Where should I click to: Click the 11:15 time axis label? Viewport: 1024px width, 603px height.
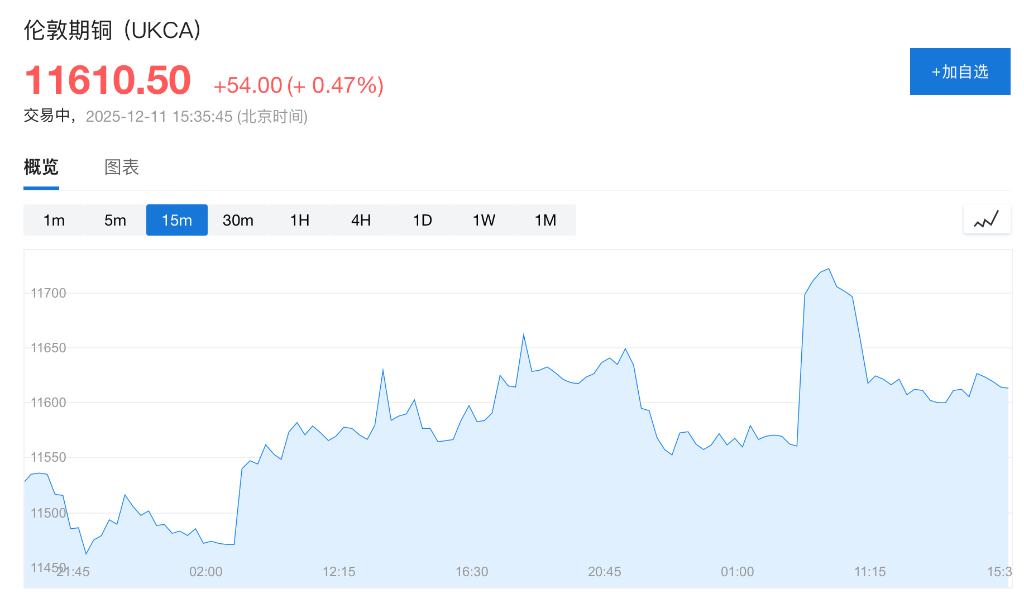click(870, 572)
